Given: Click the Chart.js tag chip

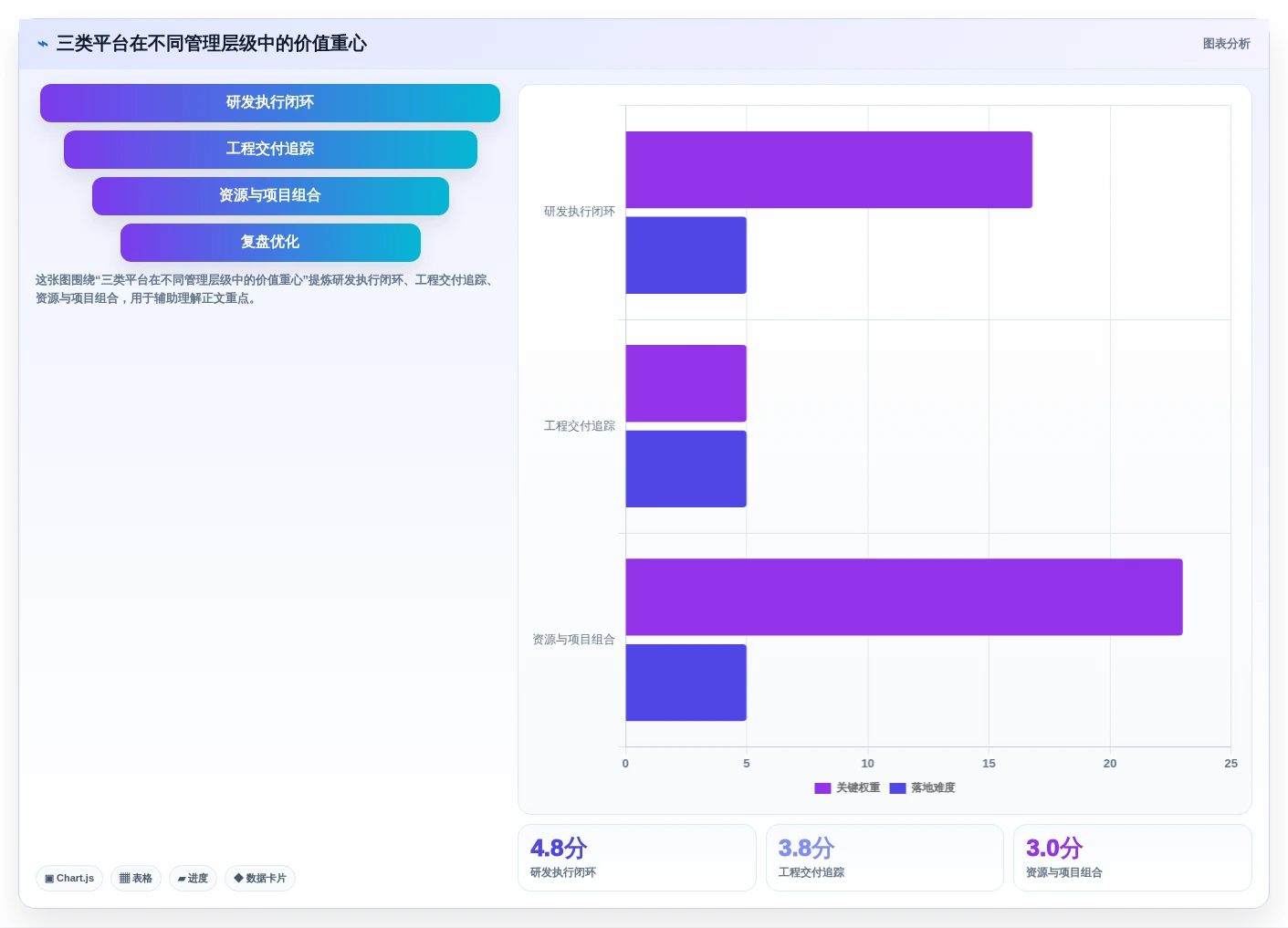Looking at the screenshot, I should [x=69, y=878].
